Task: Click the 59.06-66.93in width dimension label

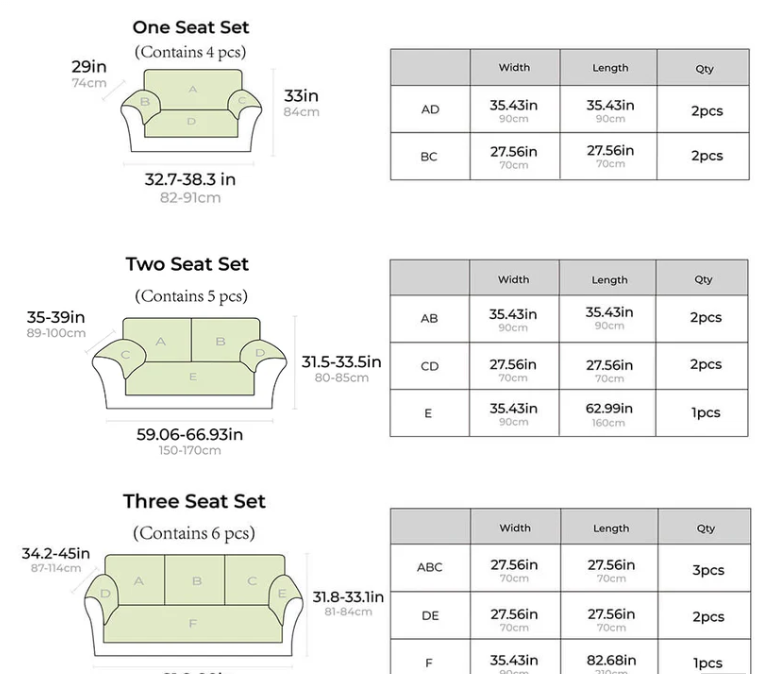Action: (x=190, y=434)
